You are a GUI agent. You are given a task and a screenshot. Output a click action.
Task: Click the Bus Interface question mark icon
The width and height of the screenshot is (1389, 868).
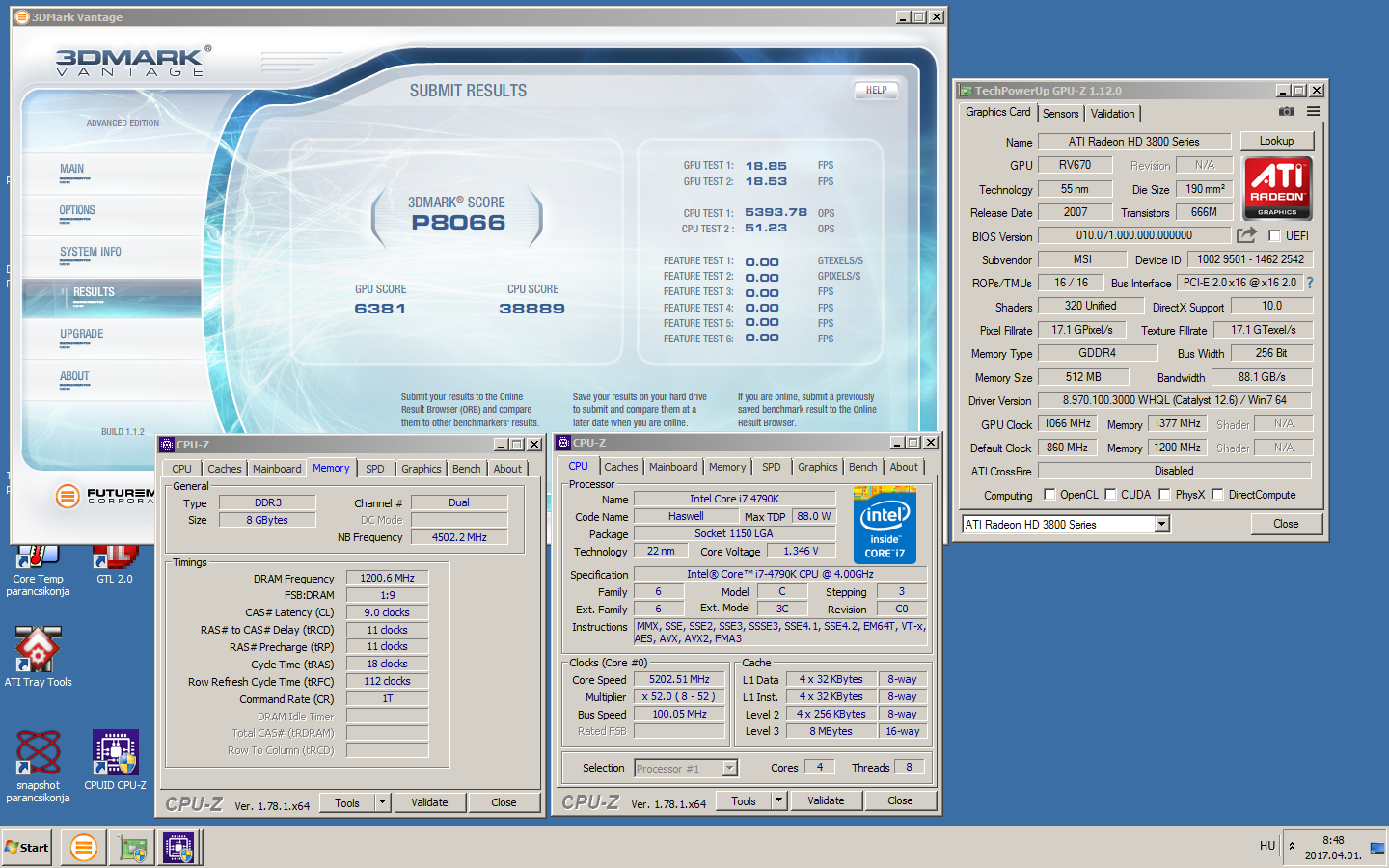(x=1310, y=283)
